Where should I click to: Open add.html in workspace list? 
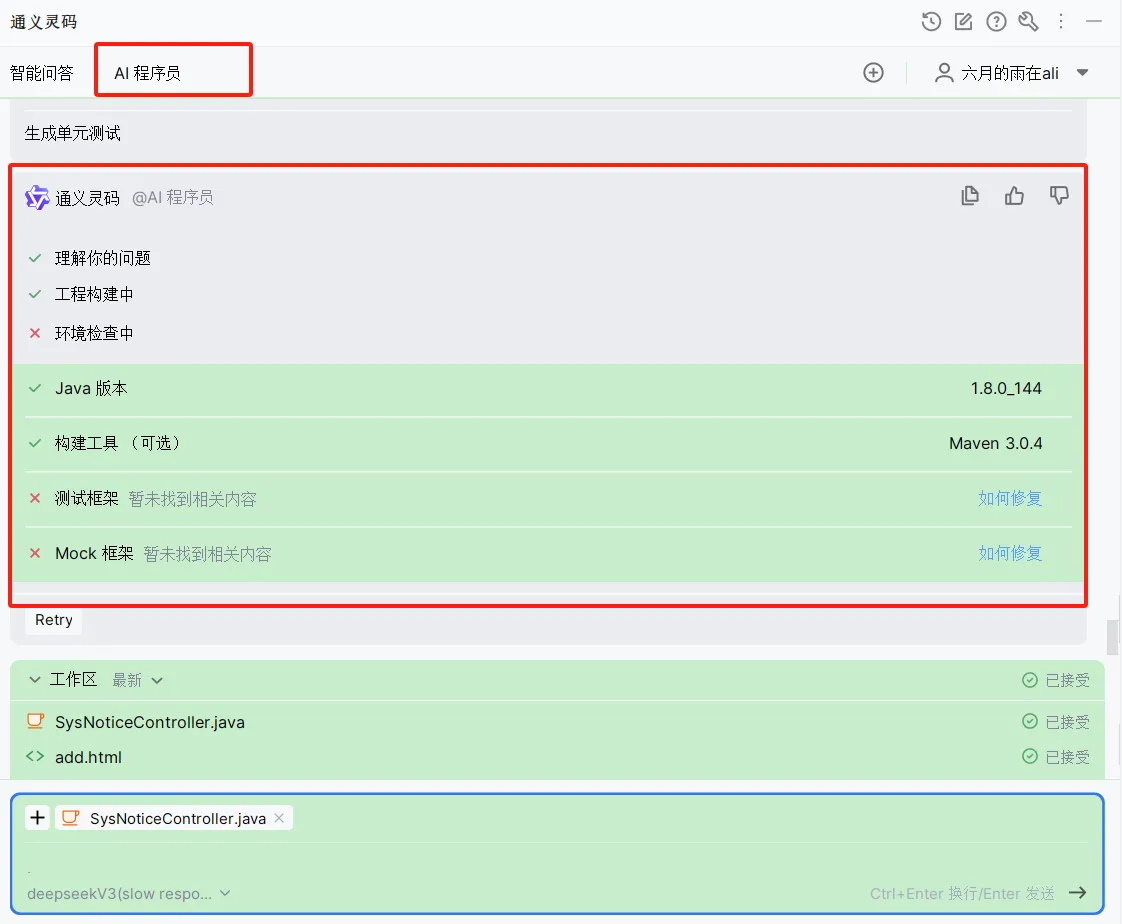(x=88, y=757)
